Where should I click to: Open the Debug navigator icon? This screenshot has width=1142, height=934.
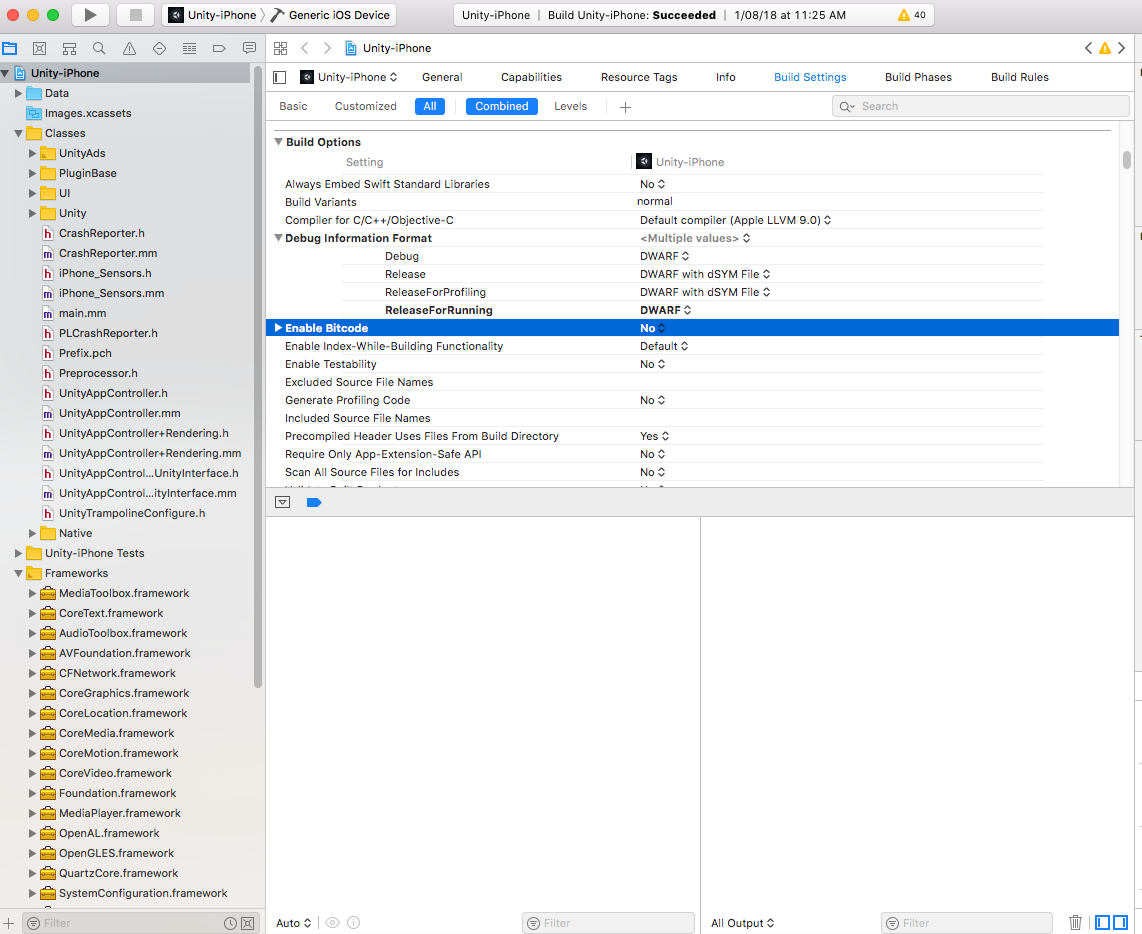click(189, 48)
